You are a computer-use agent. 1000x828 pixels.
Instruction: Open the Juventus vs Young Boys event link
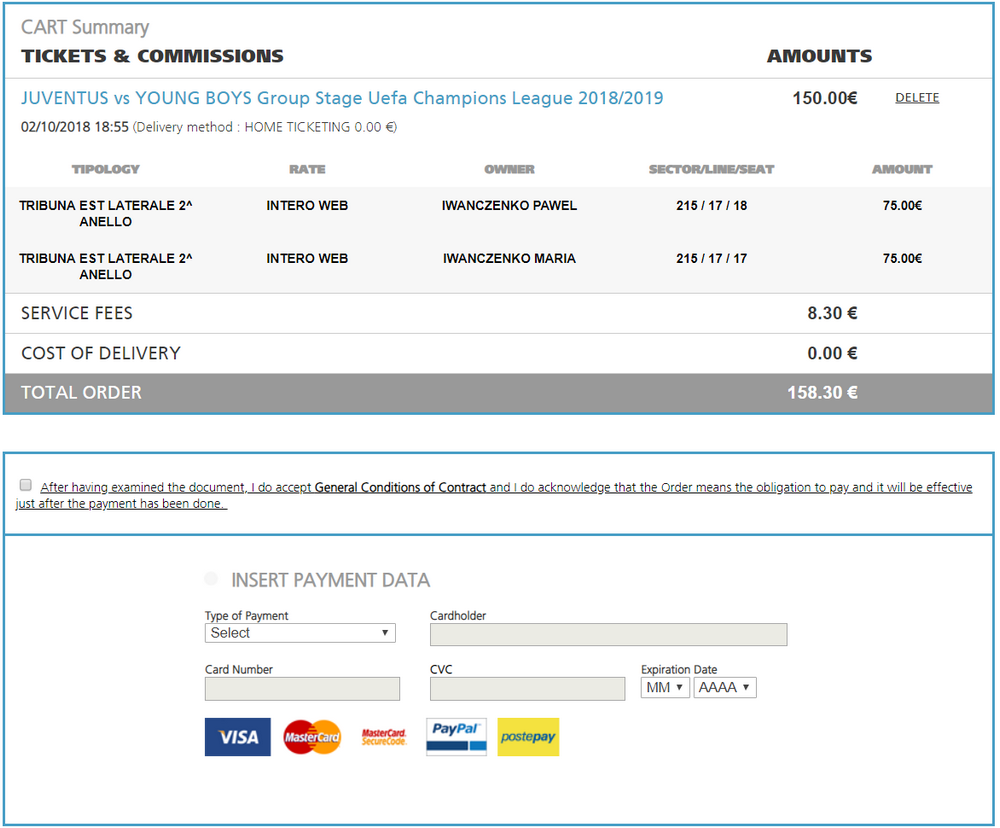[x=342, y=98]
